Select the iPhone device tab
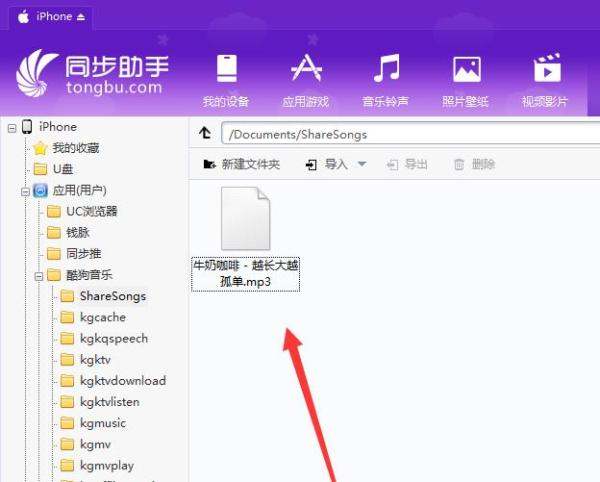 click(x=52, y=17)
